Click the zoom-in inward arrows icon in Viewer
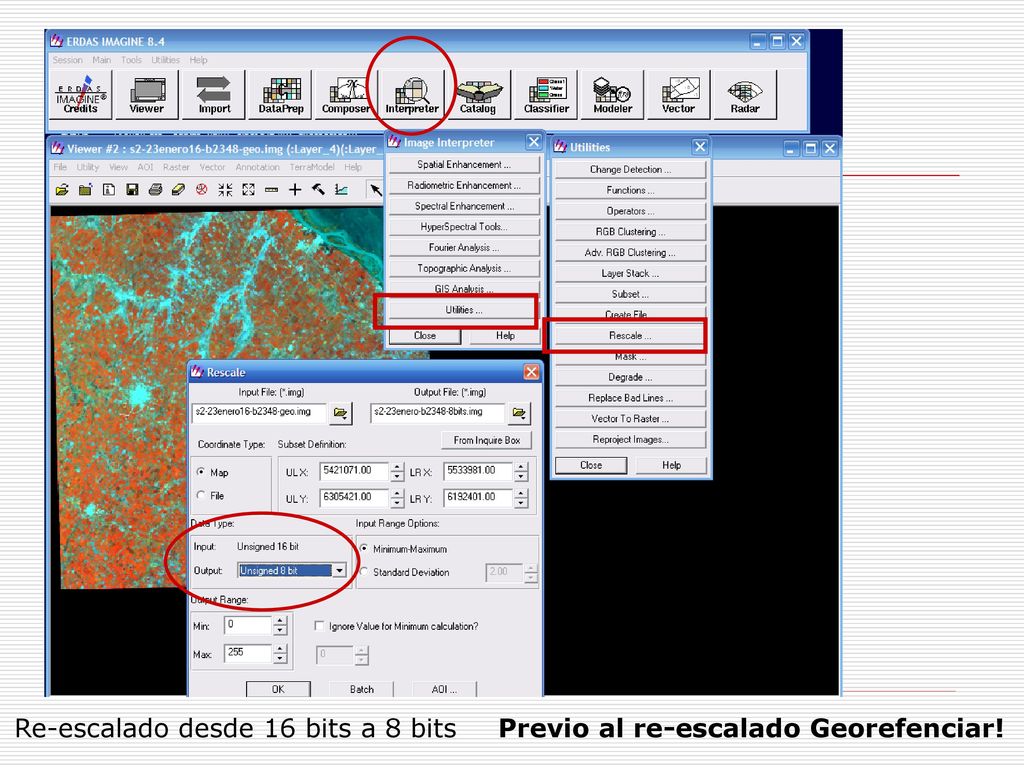The image size is (1024, 768). click(225, 190)
